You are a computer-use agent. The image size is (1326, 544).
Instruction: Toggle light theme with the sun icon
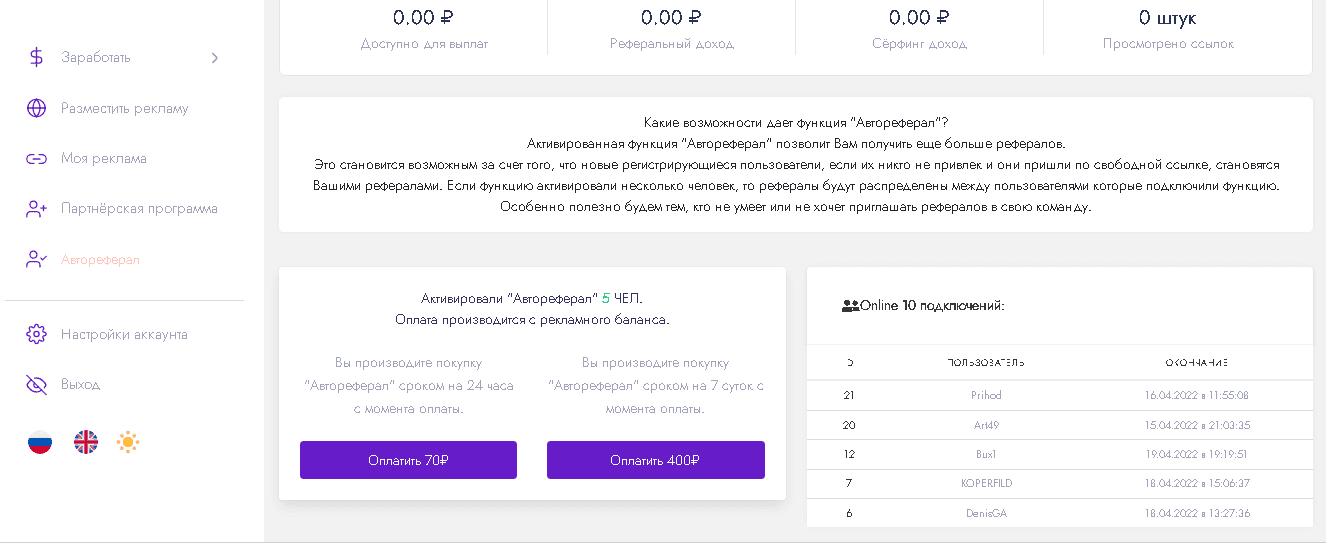click(x=127, y=442)
